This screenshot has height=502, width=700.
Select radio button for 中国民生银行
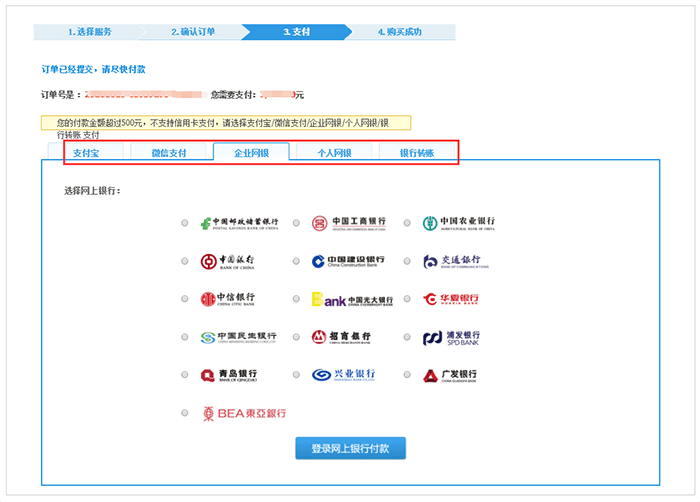click(x=184, y=337)
